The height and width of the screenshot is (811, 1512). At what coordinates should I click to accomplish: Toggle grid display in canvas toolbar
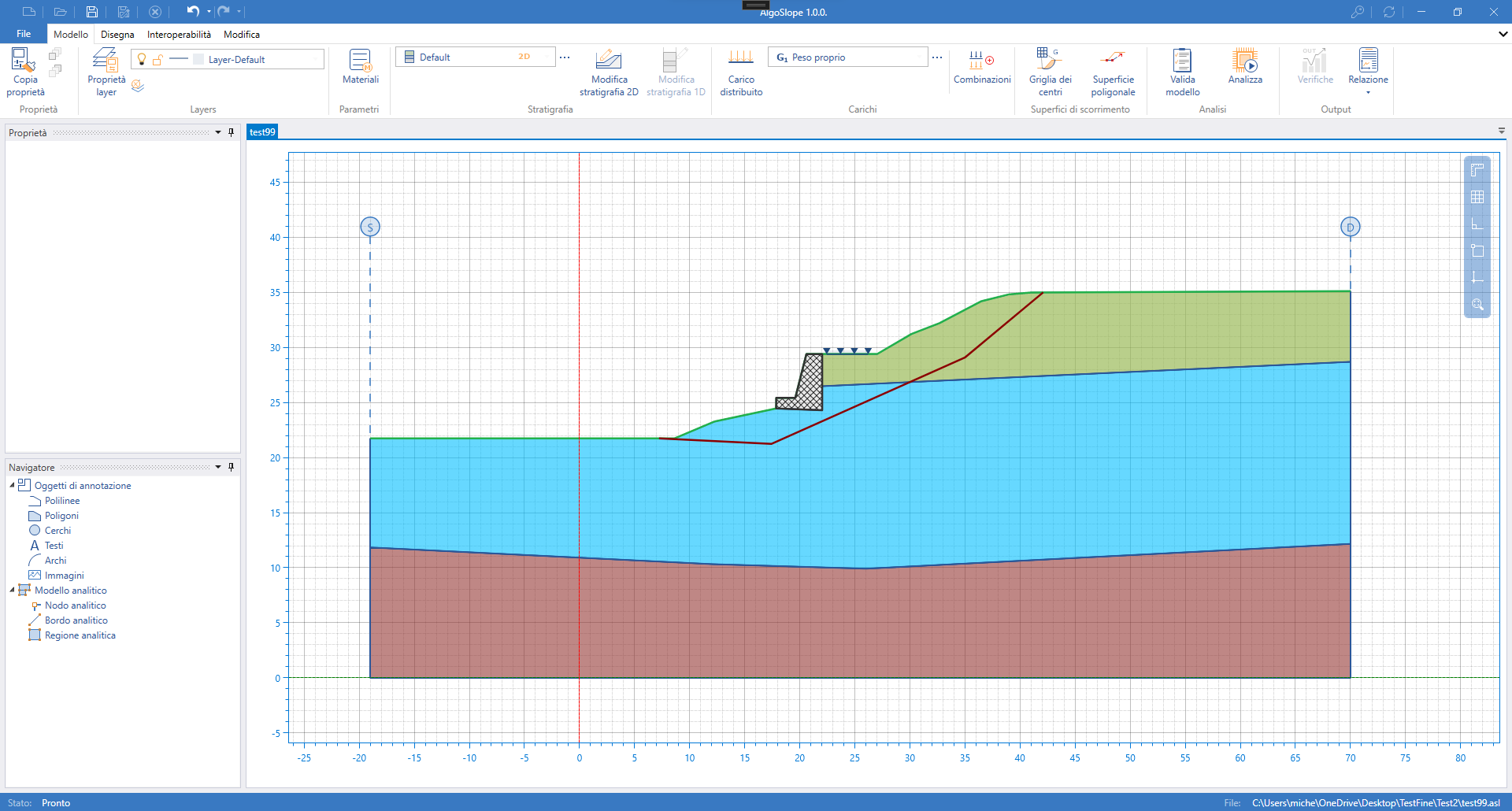click(x=1477, y=197)
